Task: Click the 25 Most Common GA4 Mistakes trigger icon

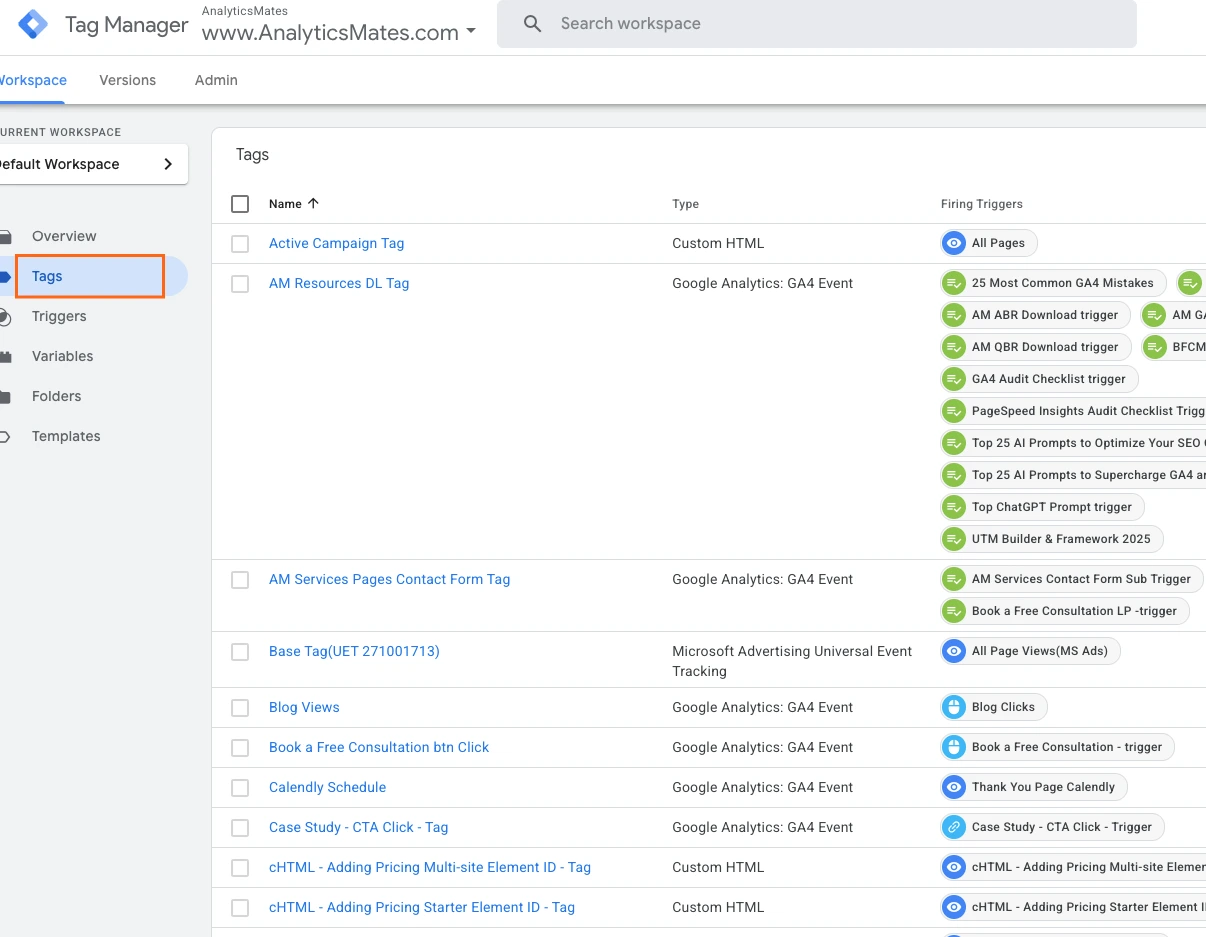Action: tap(954, 283)
